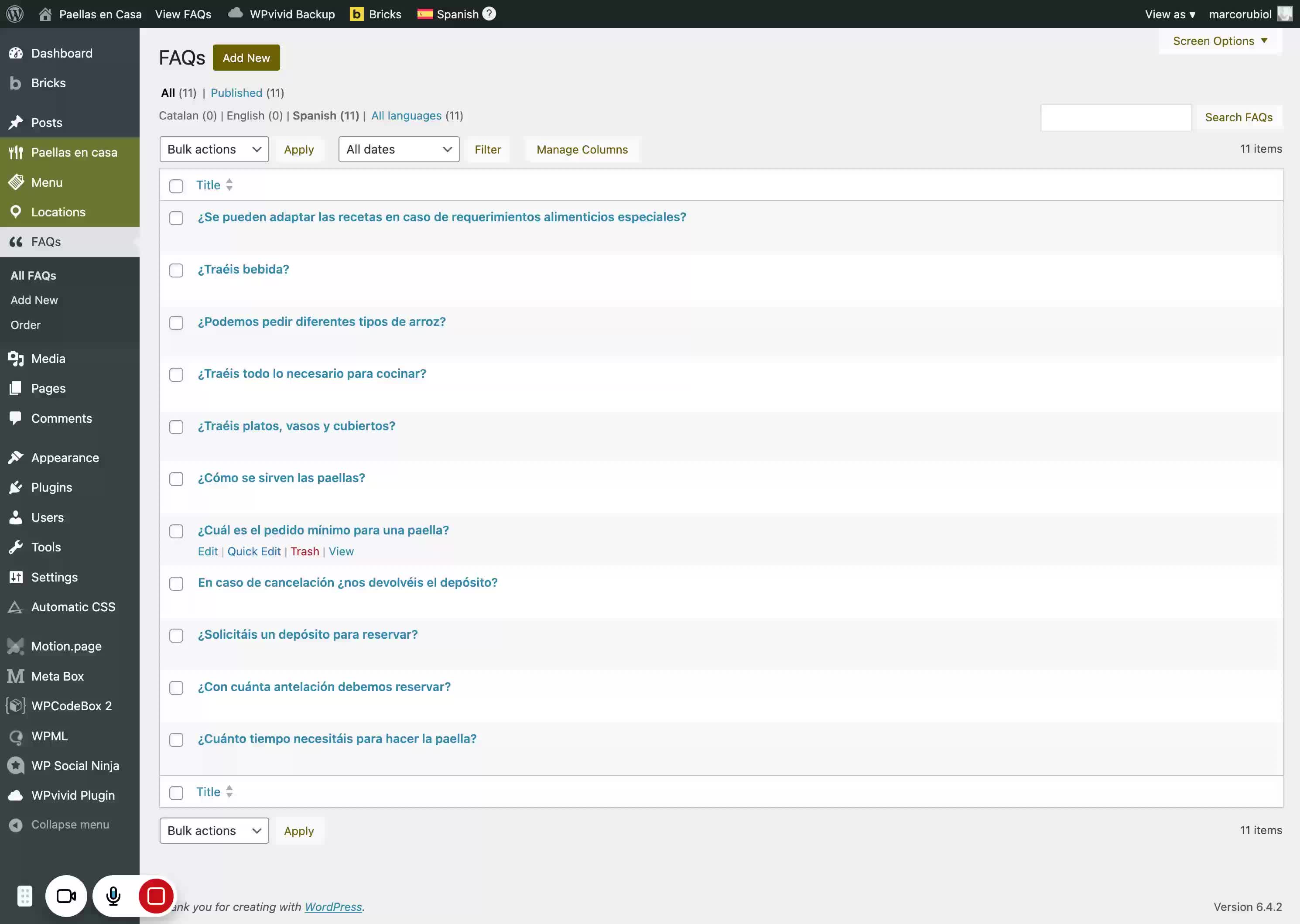This screenshot has width=1300, height=924.
Task: Tick checkbox for ¿Cómo se sirven las paellas?
Action: pyautogui.click(x=176, y=479)
